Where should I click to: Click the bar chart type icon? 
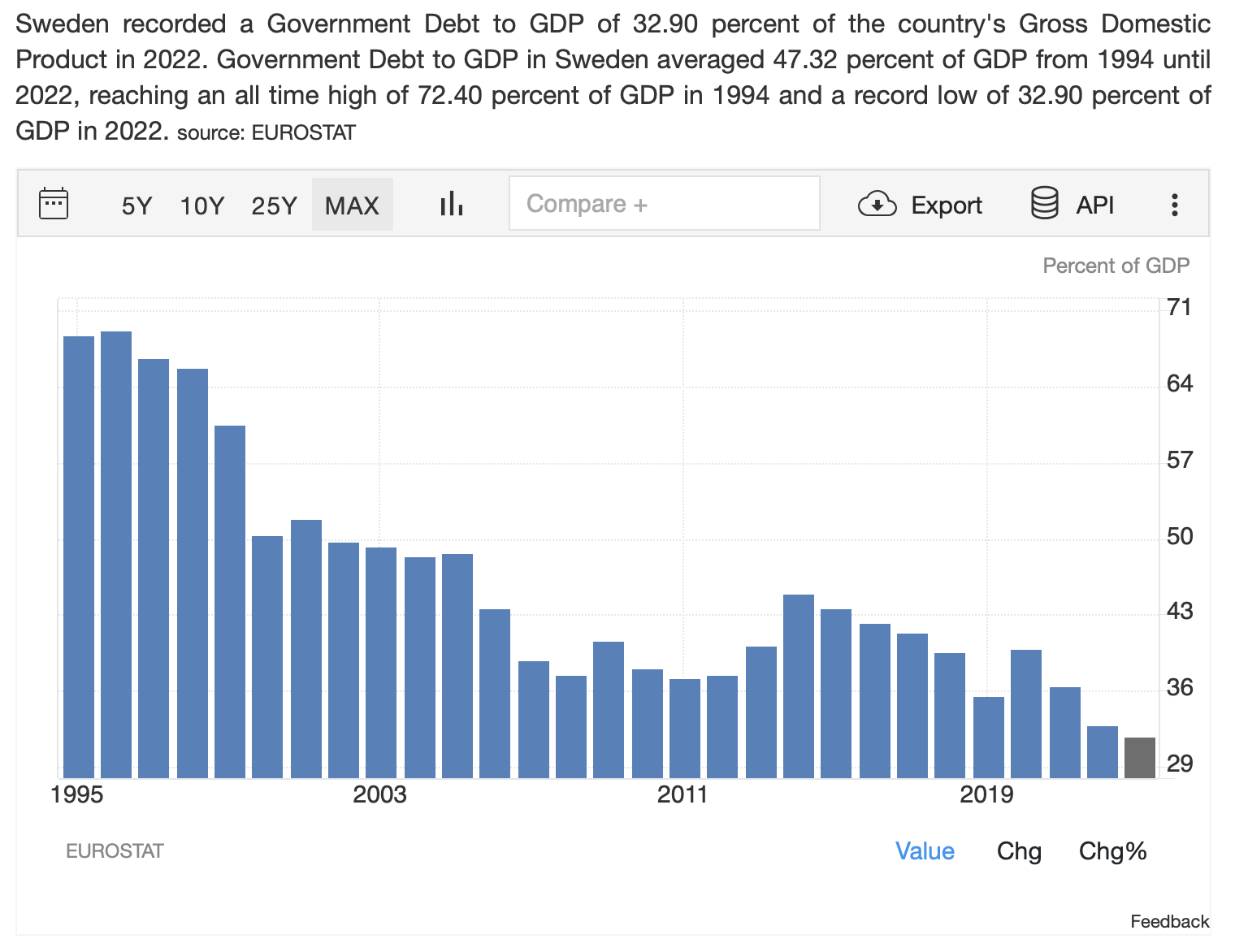[451, 204]
